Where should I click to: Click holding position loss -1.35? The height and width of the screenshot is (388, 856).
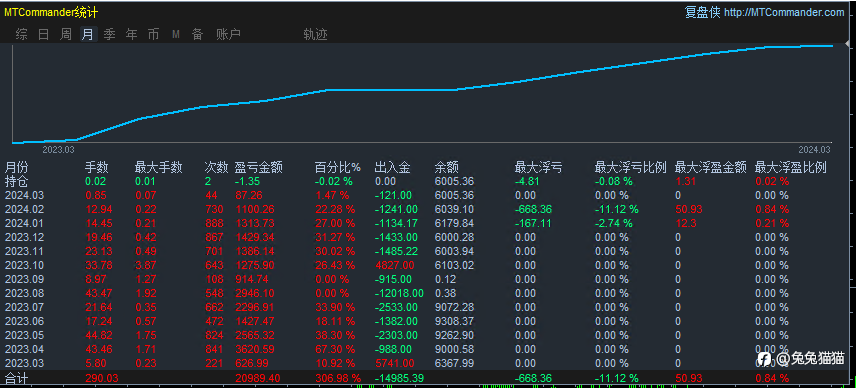click(x=247, y=181)
